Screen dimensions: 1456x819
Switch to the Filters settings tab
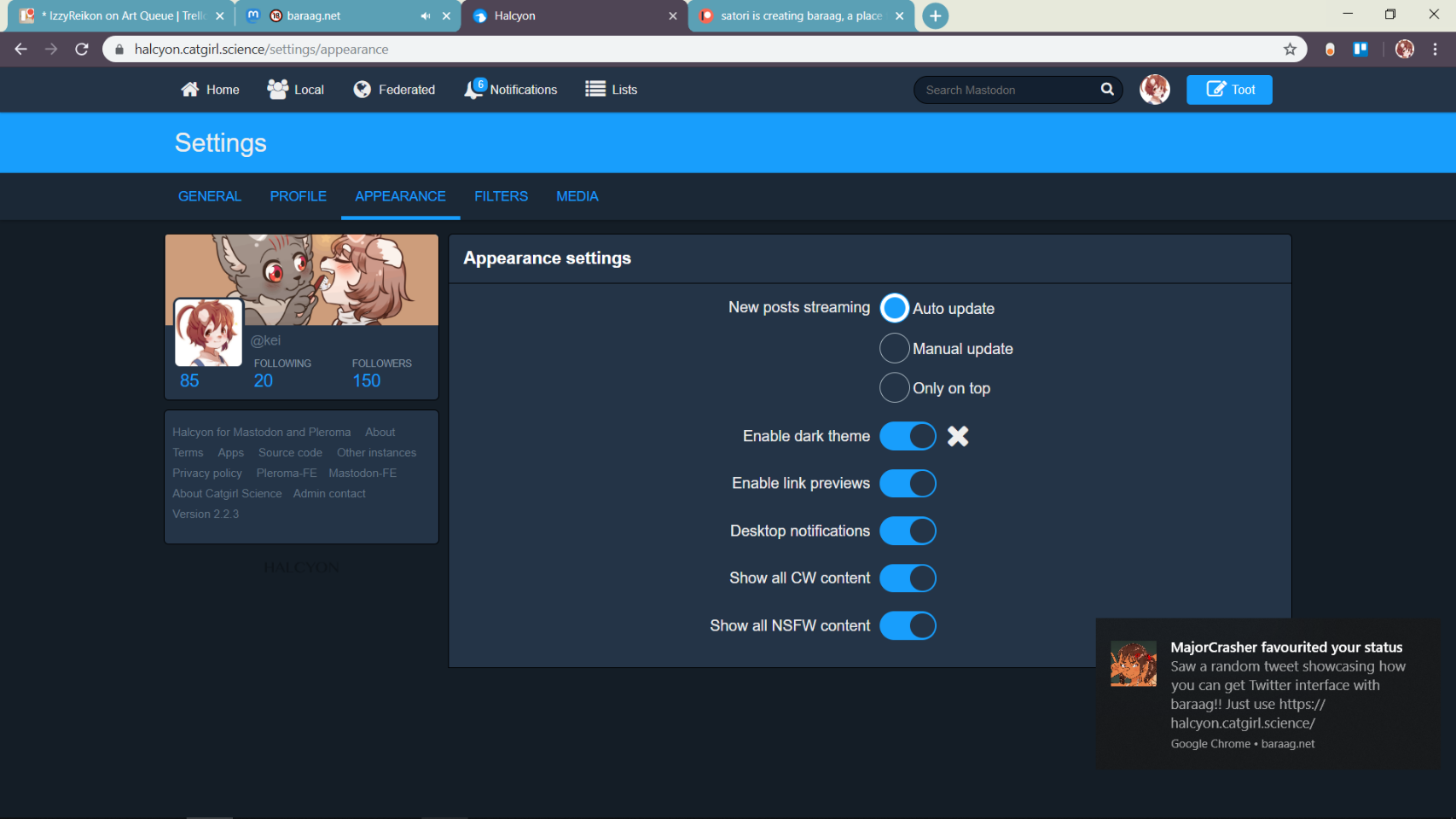(501, 196)
